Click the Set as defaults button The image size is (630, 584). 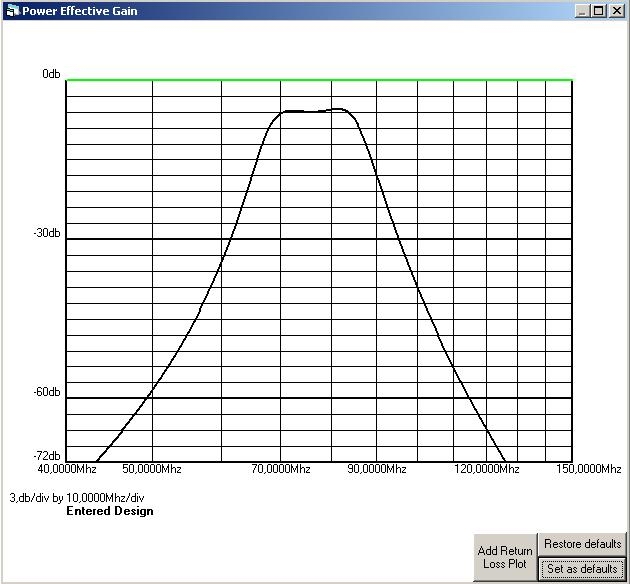point(582,569)
